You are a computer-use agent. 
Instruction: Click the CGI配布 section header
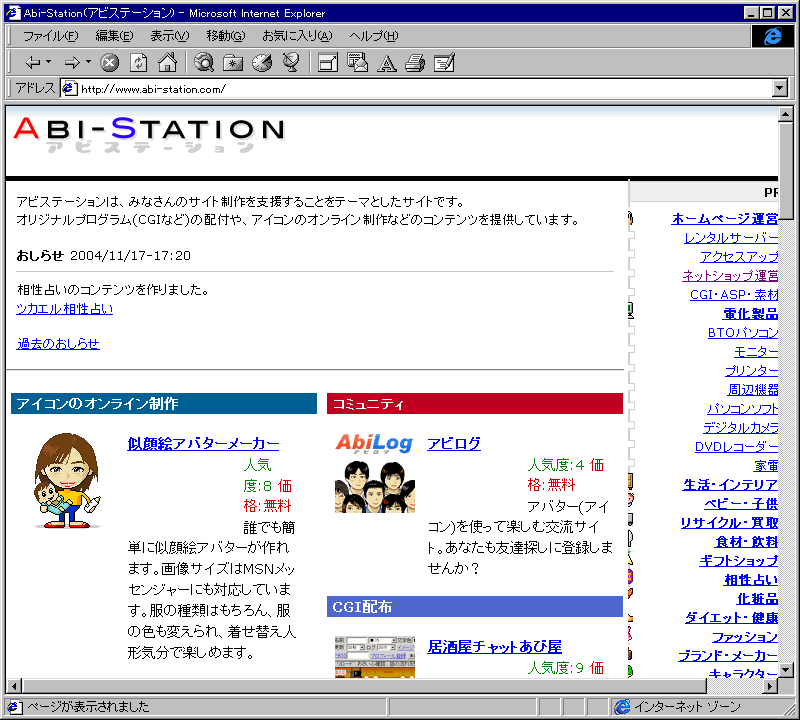[x=474, y=607]
